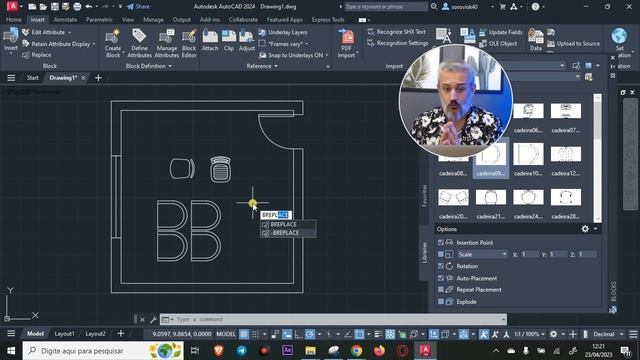
Task: Open the application menu A button
Action: click(x=12, y=6)
